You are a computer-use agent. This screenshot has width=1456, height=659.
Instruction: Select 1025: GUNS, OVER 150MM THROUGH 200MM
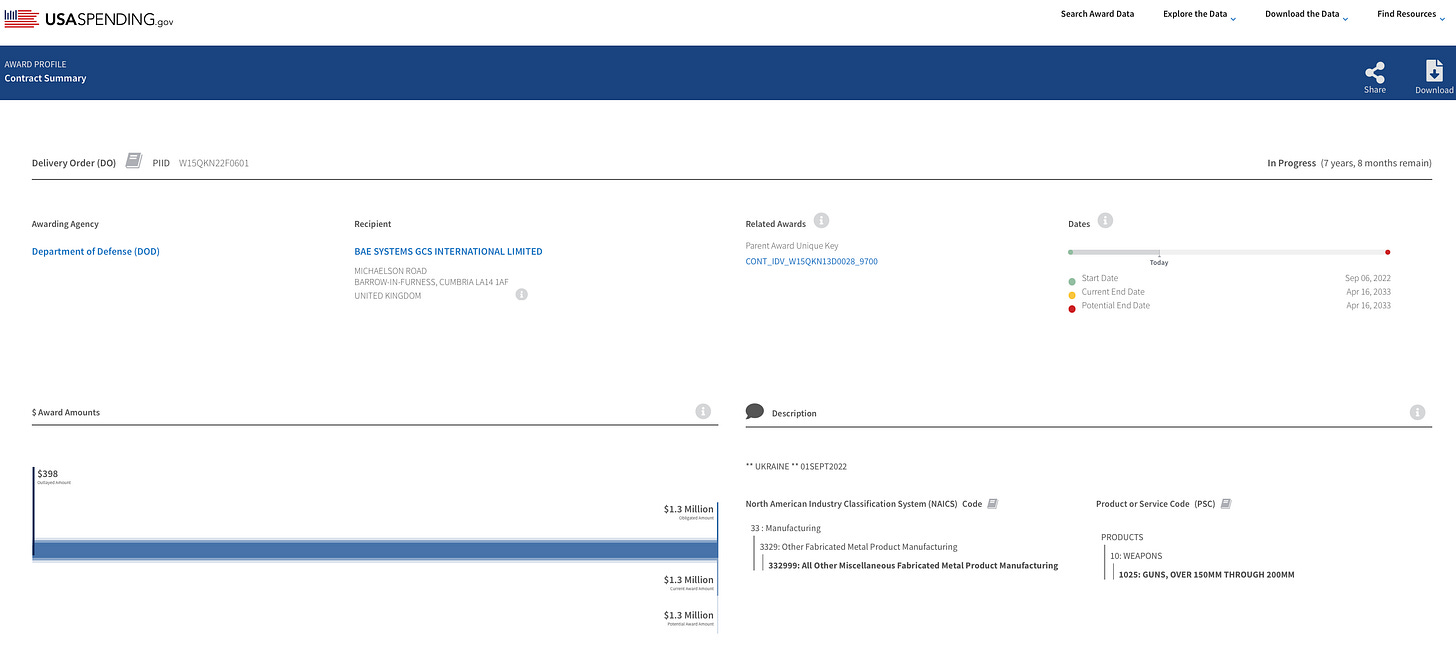point(1207,574)
